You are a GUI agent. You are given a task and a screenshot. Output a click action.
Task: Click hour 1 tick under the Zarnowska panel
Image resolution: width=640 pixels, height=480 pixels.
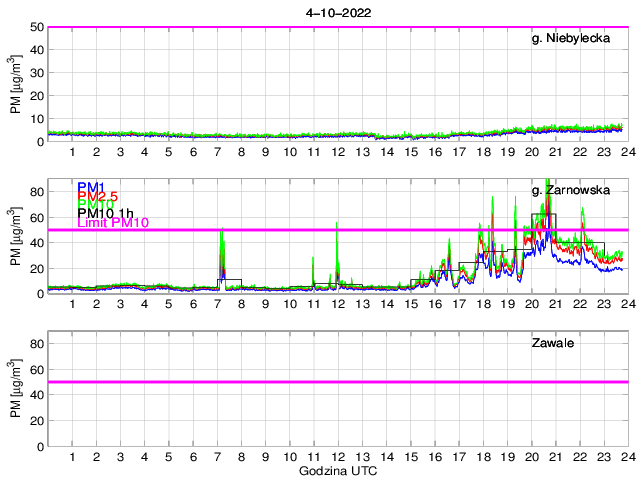[73, 304]
